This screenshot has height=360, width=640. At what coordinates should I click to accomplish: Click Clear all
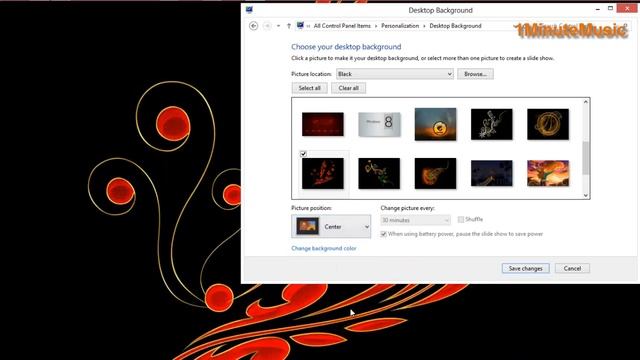point(349,88)
